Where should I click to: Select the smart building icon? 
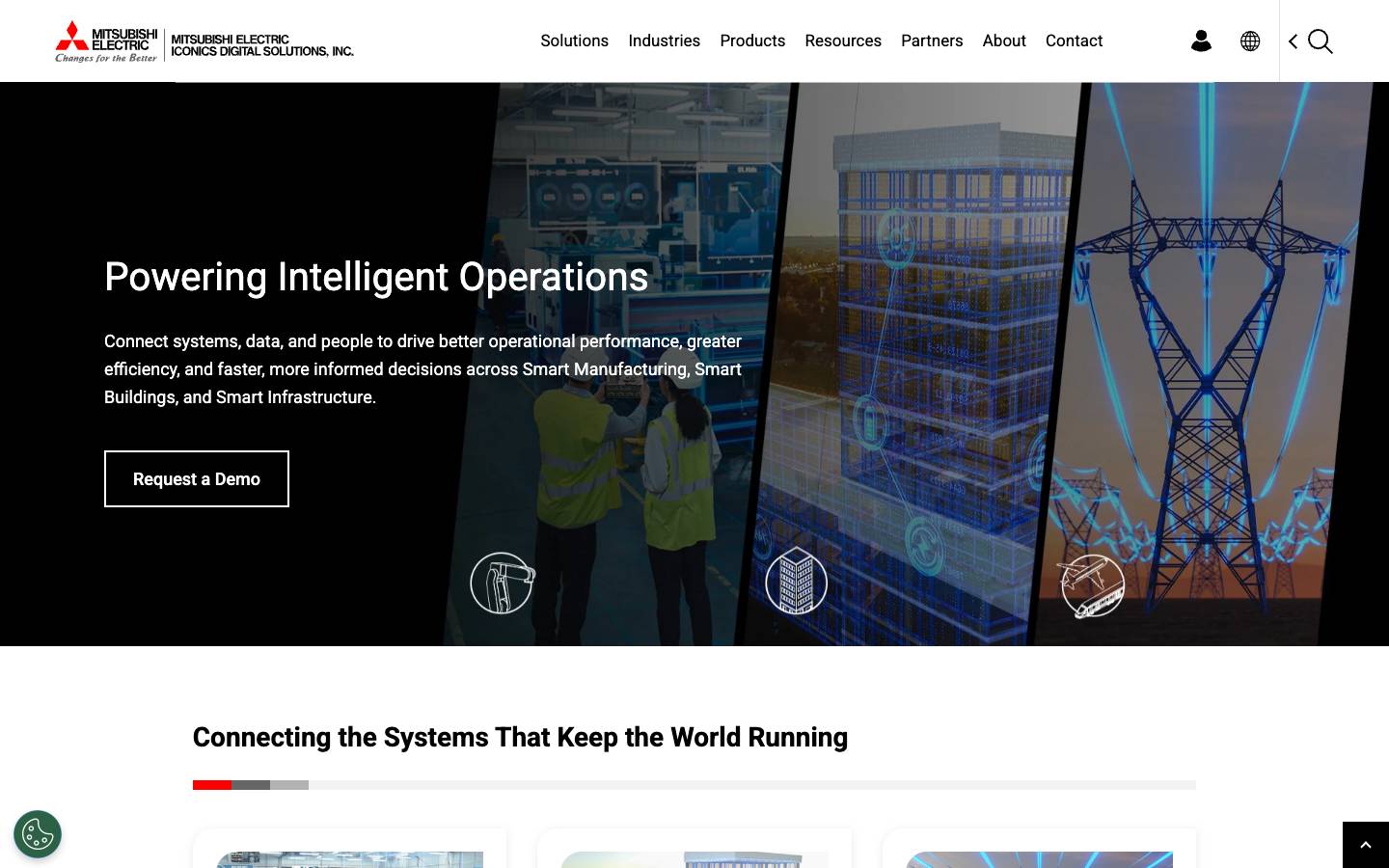tap(796, 581)
